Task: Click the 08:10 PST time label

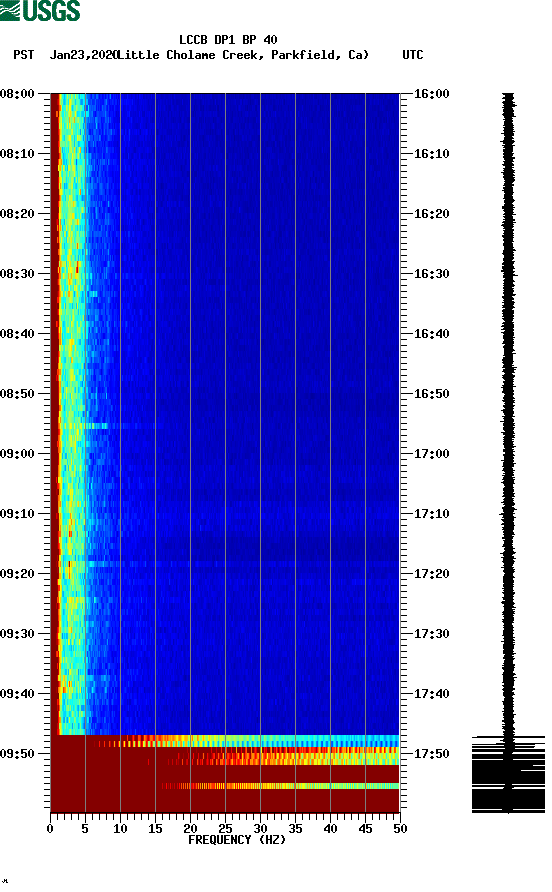Action: [x=17, y=154]
